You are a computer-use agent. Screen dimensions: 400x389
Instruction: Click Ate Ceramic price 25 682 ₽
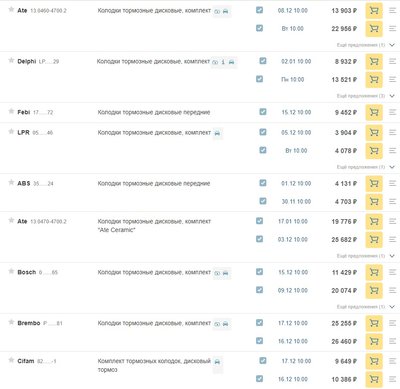(x=344, y=240)
